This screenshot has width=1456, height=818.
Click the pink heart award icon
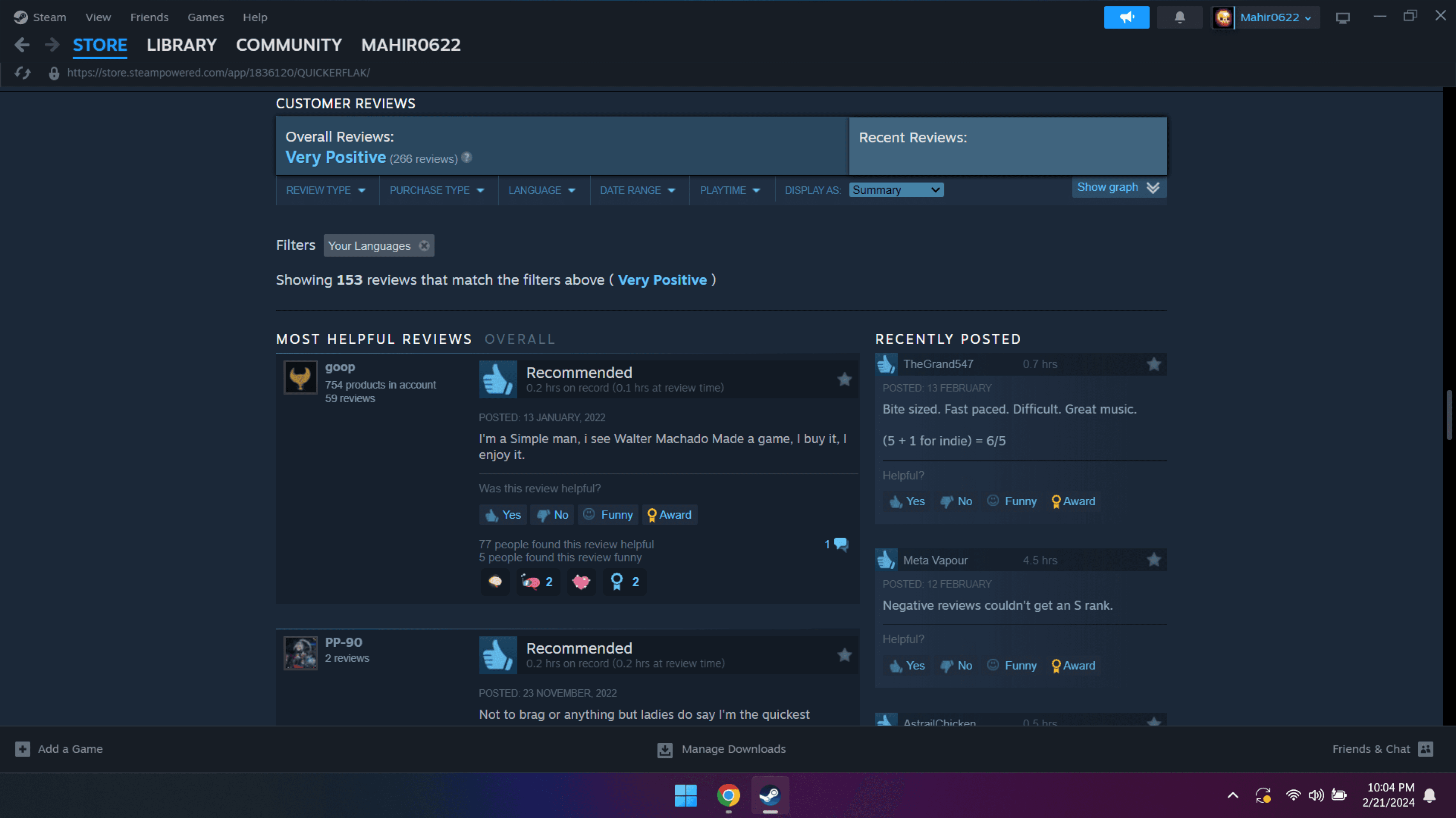tap(581, 581)
